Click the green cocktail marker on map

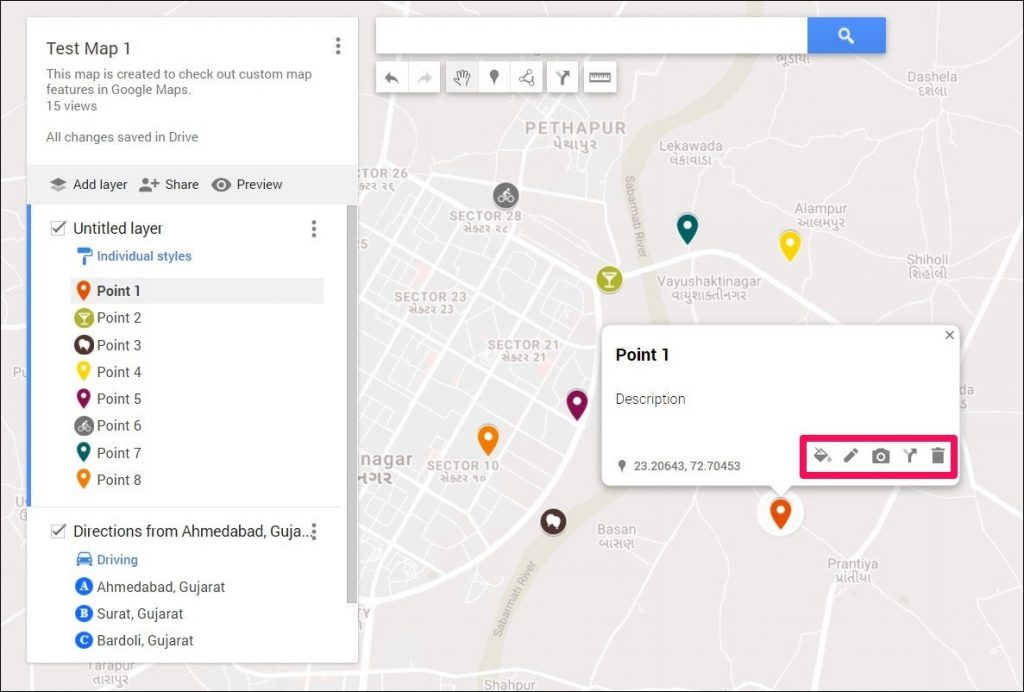[x=609, y=279]
